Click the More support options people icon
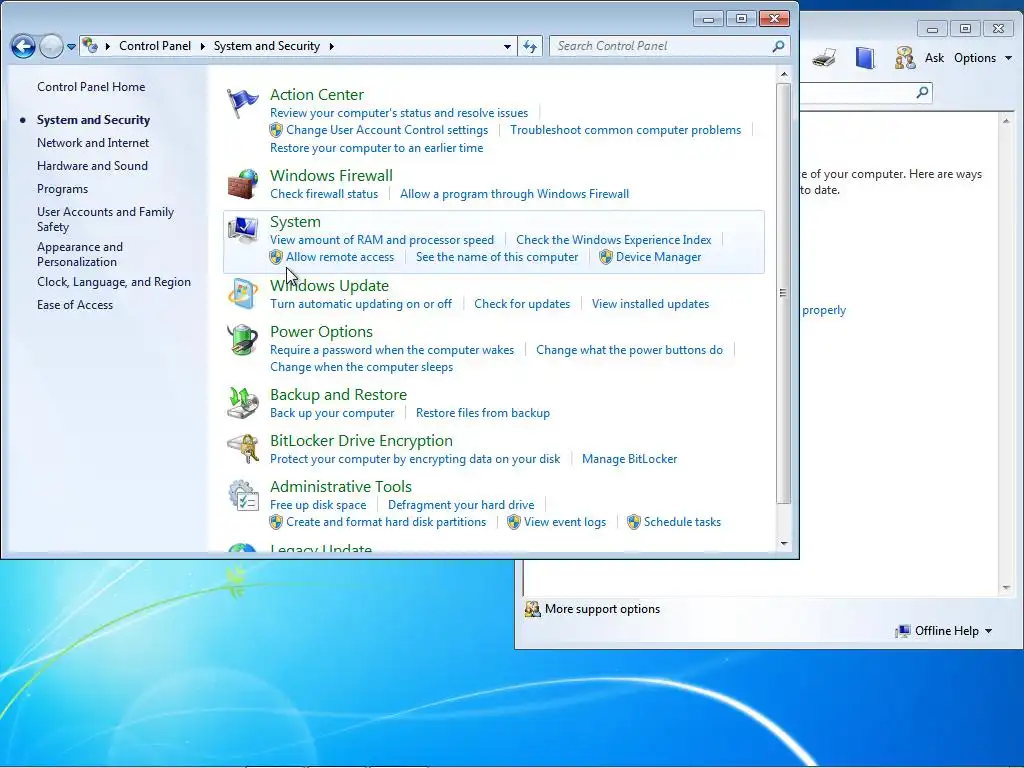 click(532, 609)
